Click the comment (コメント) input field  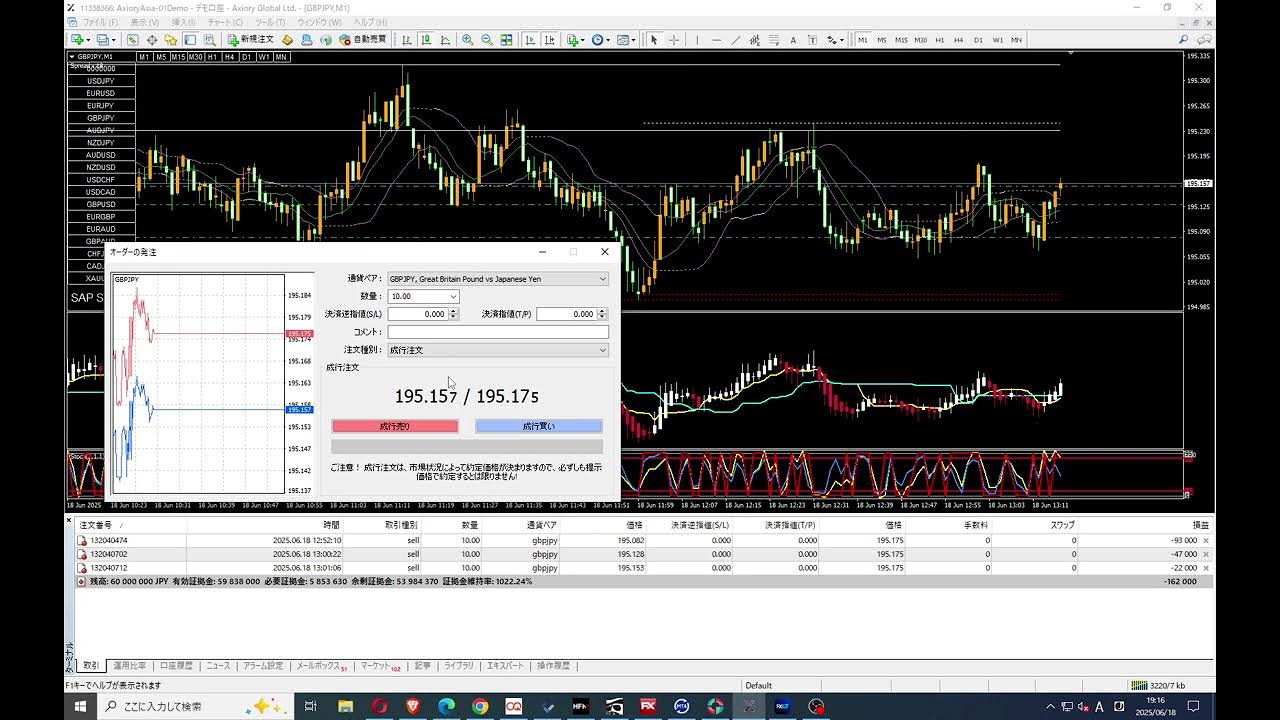click(497, 332)
